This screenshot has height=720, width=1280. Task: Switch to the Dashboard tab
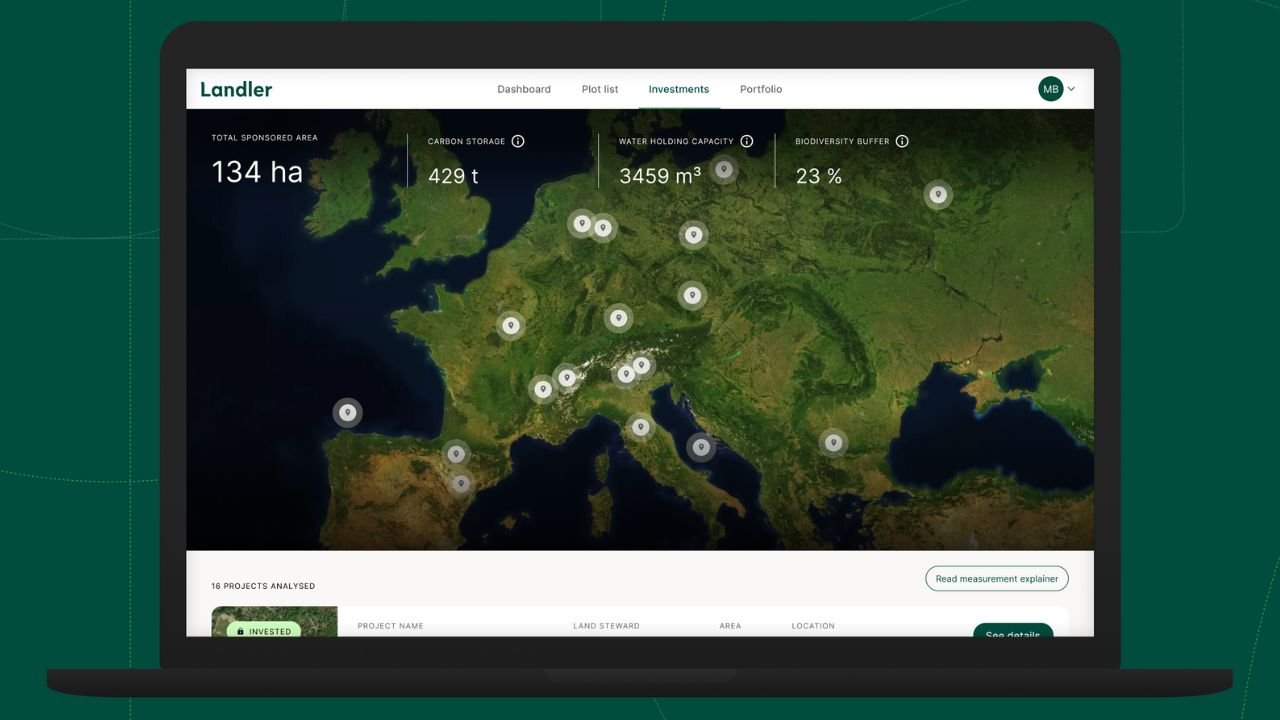(524, 89)
